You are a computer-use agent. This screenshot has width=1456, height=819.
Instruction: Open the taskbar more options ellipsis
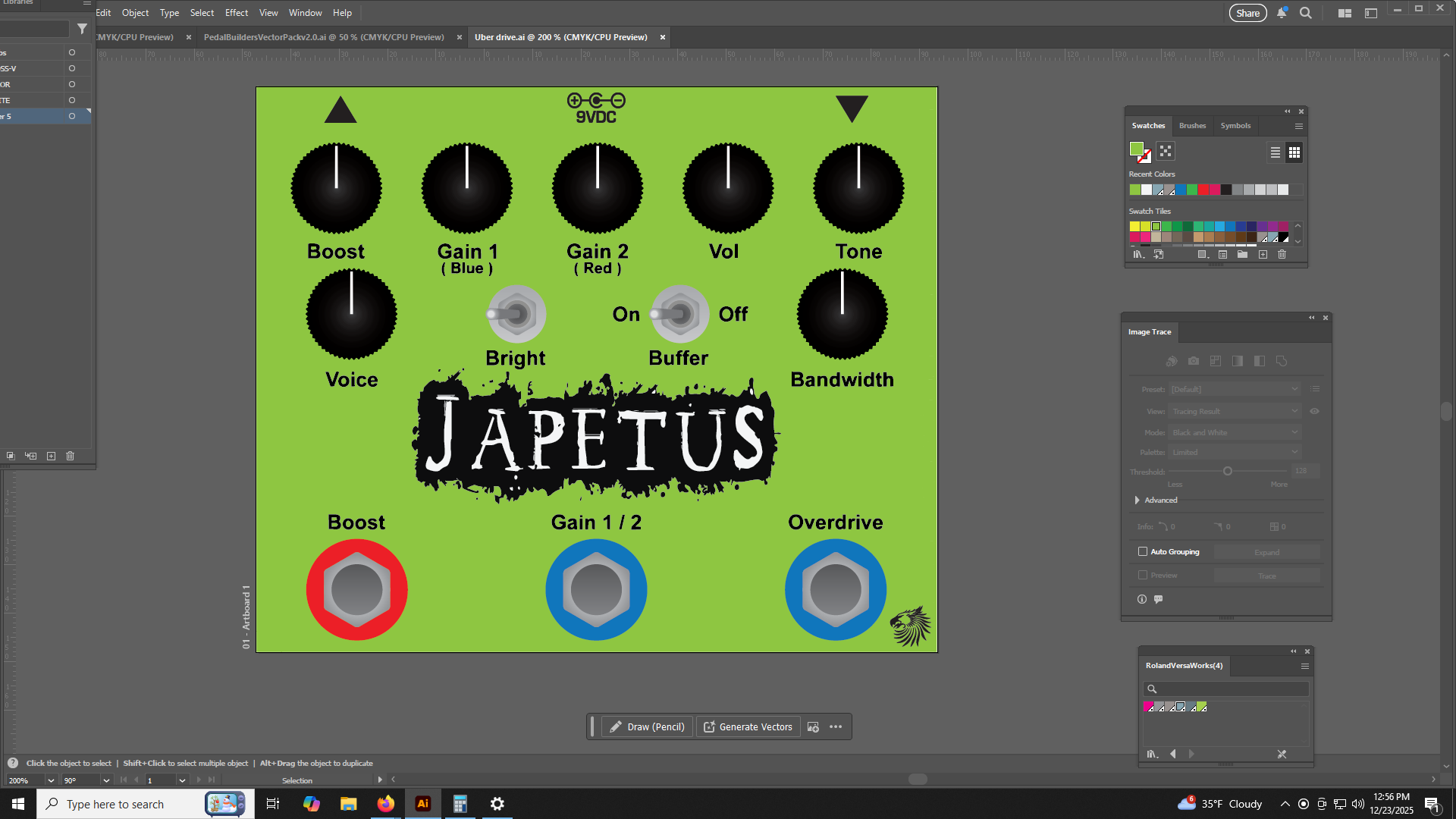836,726
